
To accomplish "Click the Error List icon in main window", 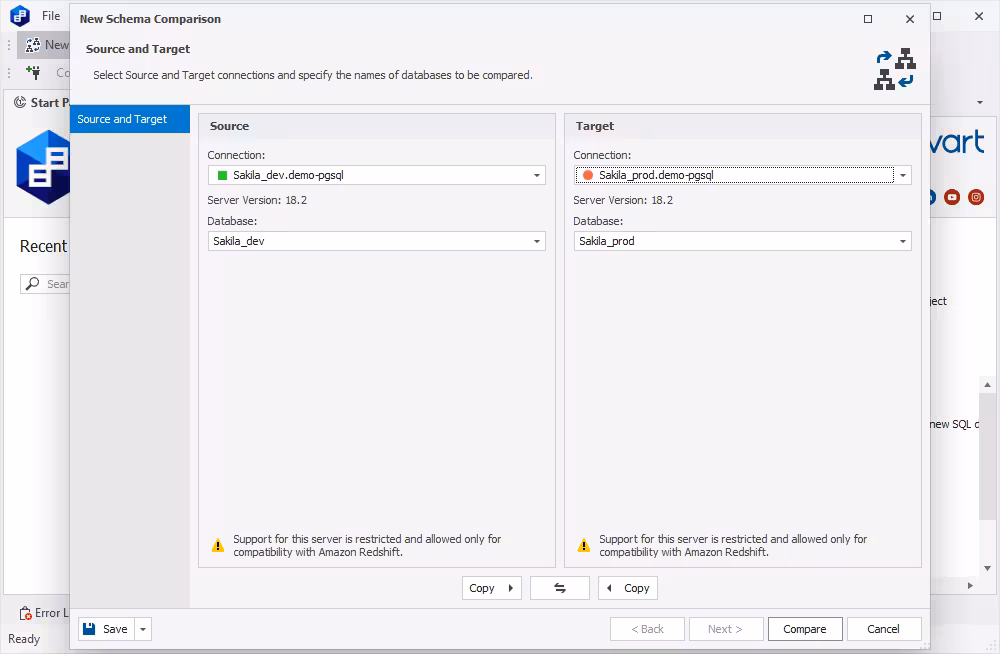I will [26, 613].
